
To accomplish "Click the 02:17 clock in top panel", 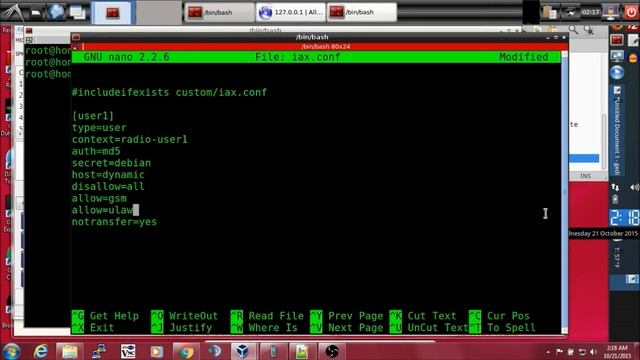I will tap(591, 12).
